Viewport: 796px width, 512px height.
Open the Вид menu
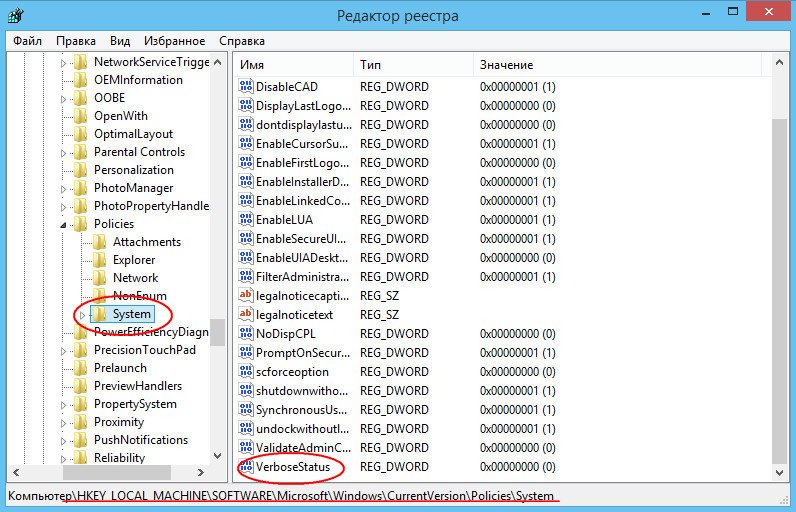point(120,41)
